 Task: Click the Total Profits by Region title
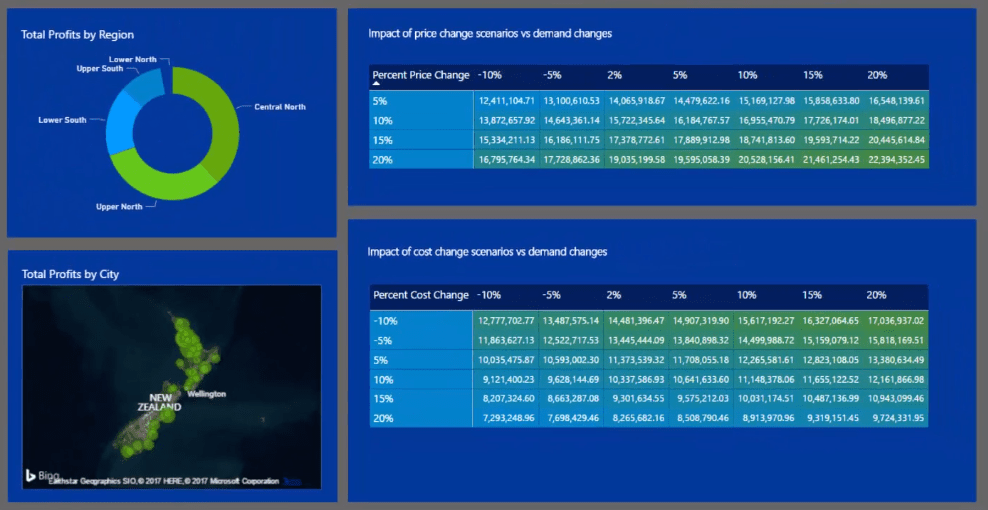pyautogui.click(x=78, y=35)
